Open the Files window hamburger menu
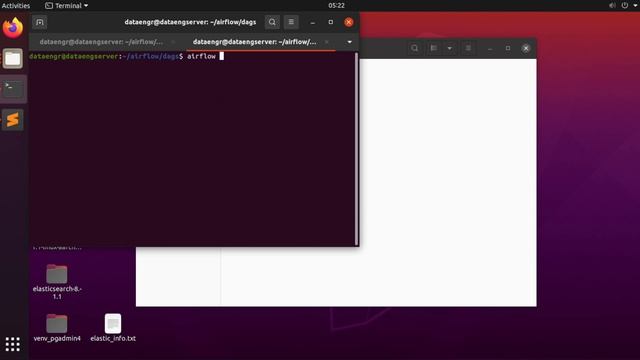 click(x=468, y=48)
